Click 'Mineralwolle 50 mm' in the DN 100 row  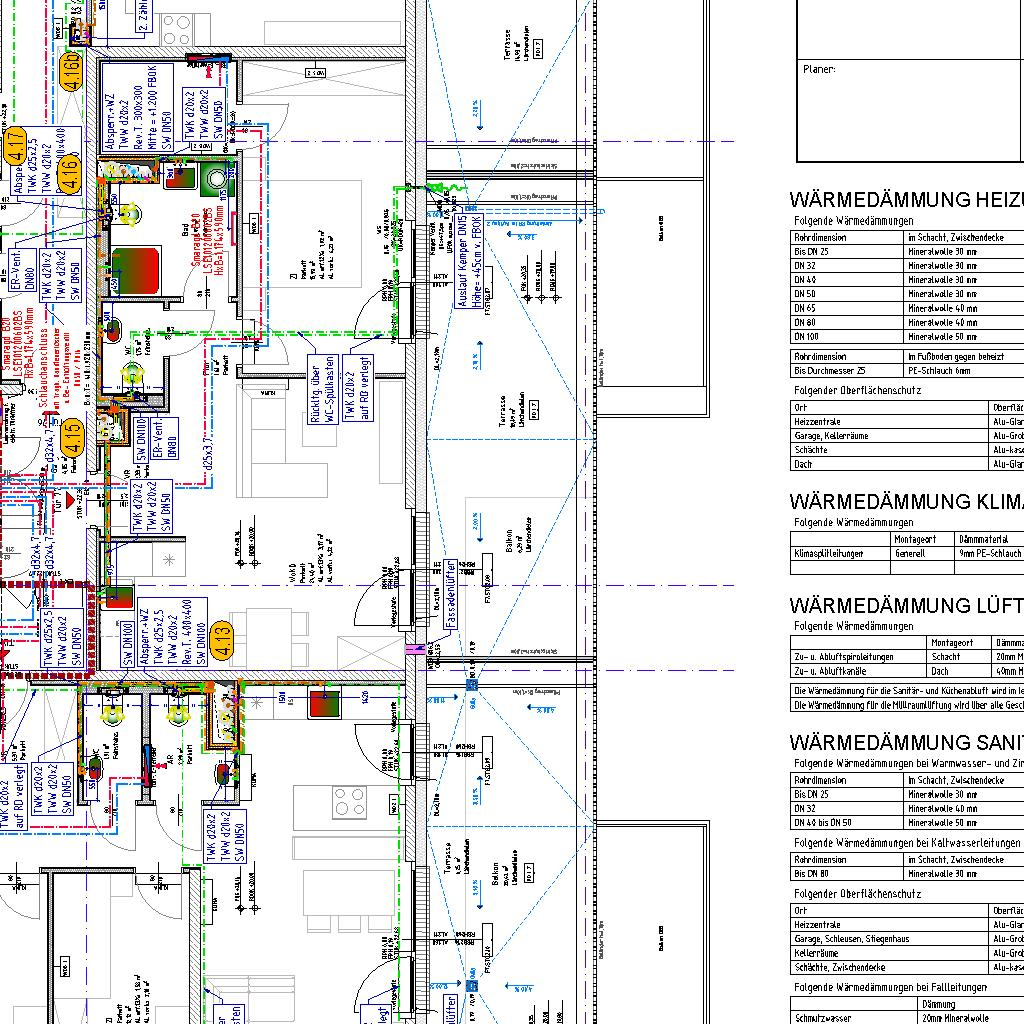point(942,337)
